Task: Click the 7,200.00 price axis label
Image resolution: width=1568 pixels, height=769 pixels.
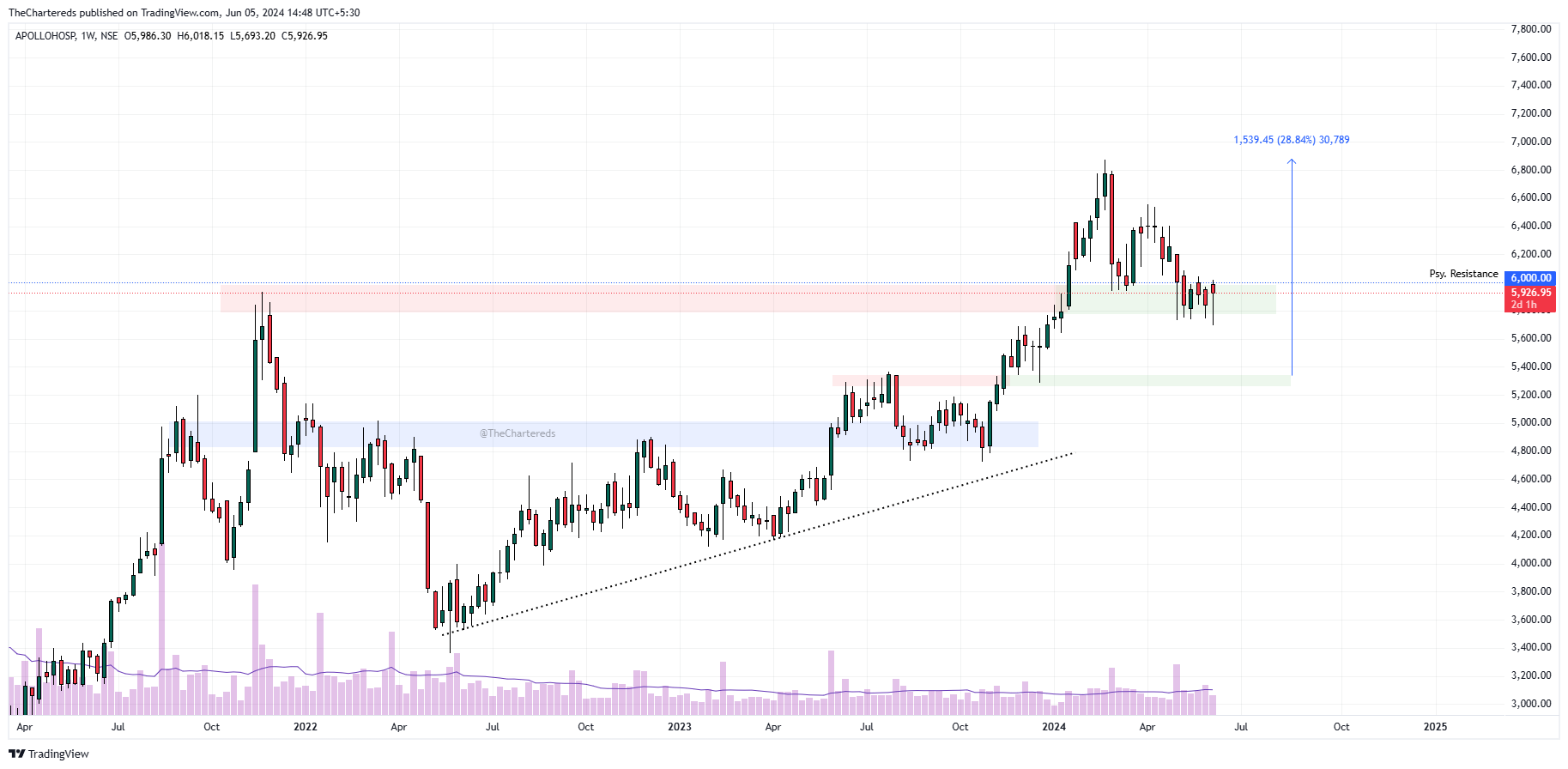Action: (1531, 113)
